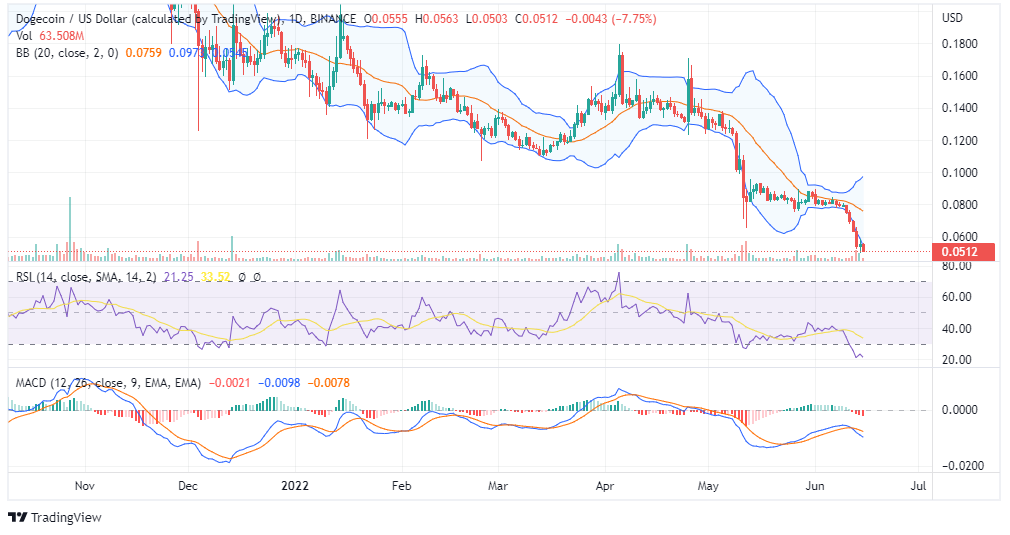1010x535 pixels.
Task: Click Apr on the time axis
Action: (605, 485)
